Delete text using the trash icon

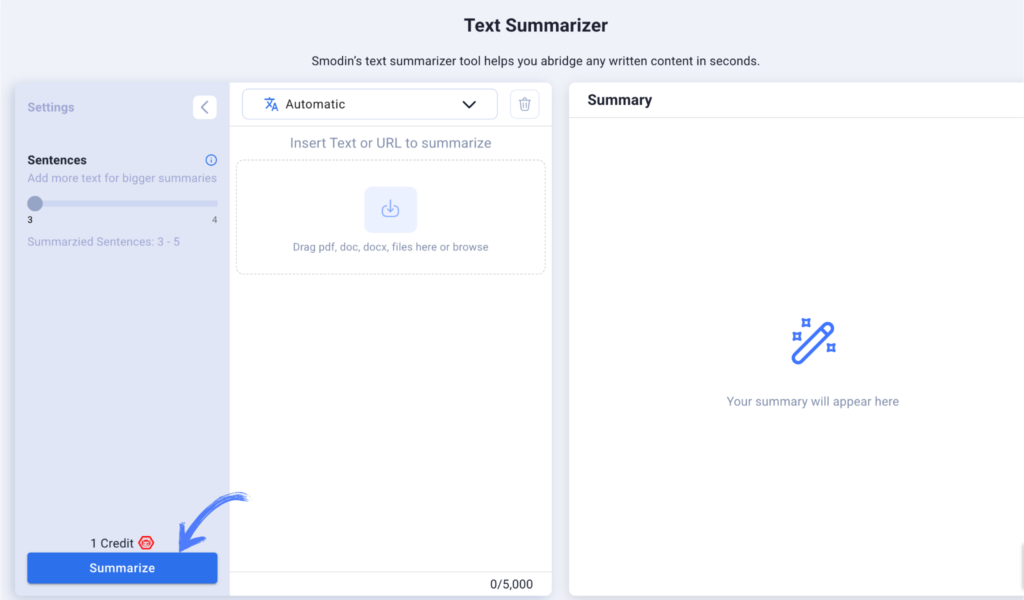(524, 104)
